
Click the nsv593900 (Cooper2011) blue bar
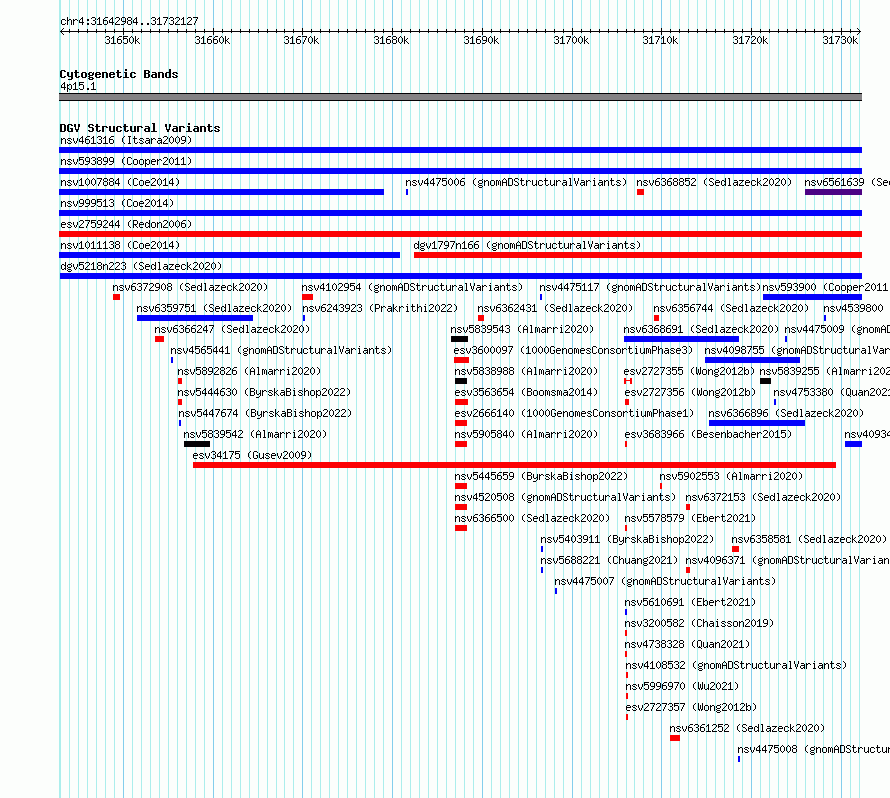(812, 297)
